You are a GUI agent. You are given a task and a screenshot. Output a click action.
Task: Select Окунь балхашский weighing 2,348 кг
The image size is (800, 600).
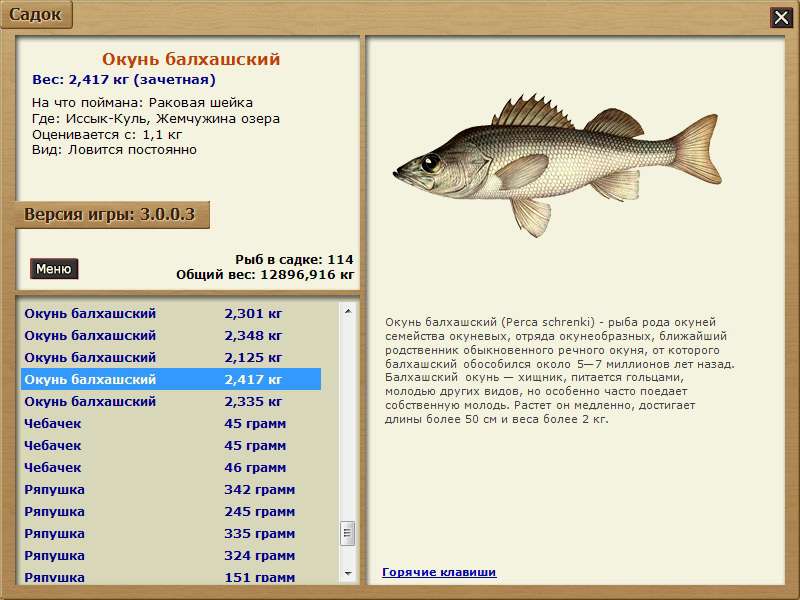(x=170, y=335)
